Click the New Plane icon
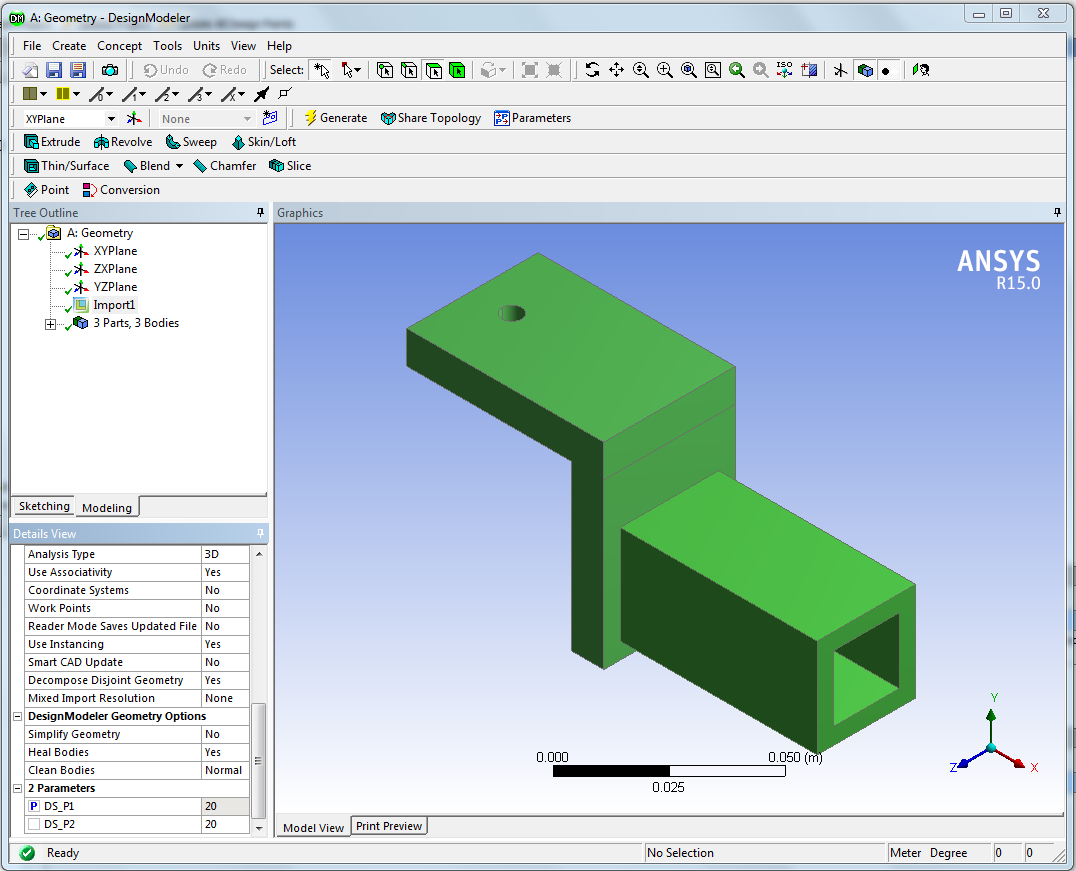This screenshot has height=871, width=1076. [x=134, y=118]
